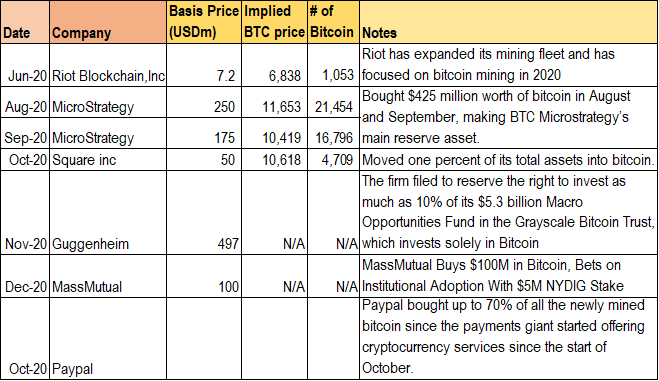Screen dimensions: 659x381
Task: Click the Basis Price (USDm) header
Action: pyautogui.click(x=204, y=22)
